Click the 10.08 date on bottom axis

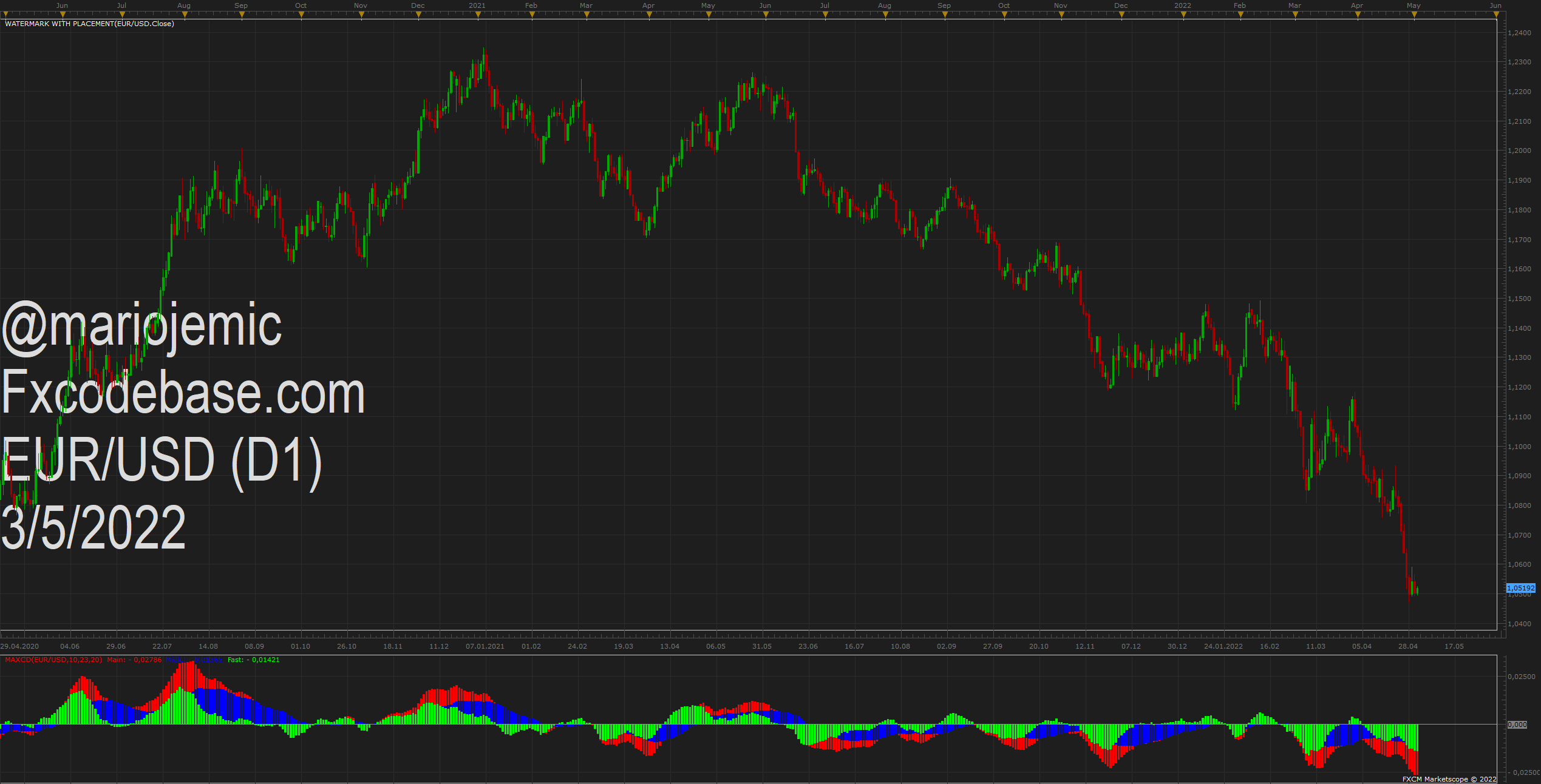coord(900,646)
